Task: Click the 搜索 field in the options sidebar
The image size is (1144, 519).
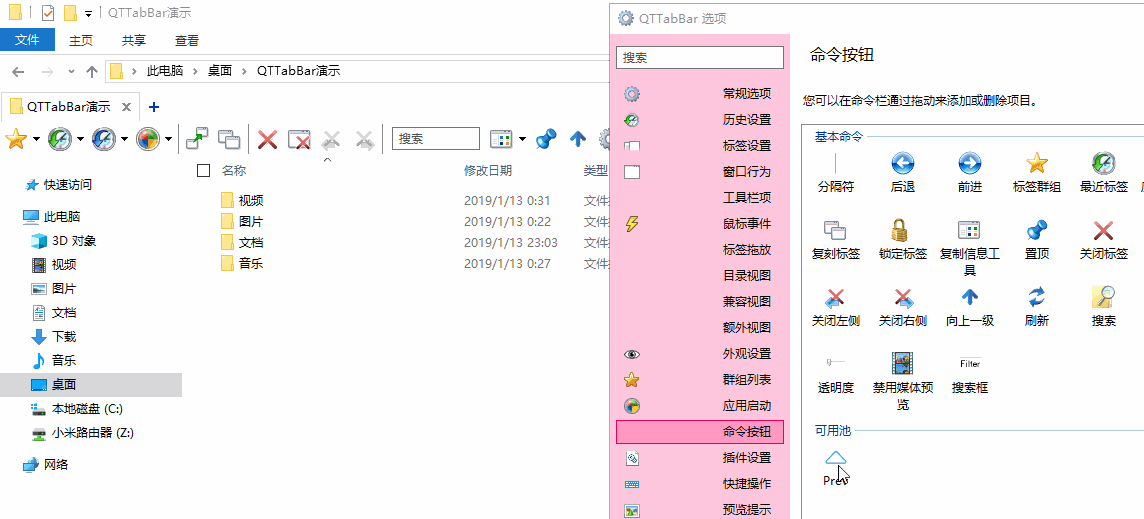Action: point(700,57)
